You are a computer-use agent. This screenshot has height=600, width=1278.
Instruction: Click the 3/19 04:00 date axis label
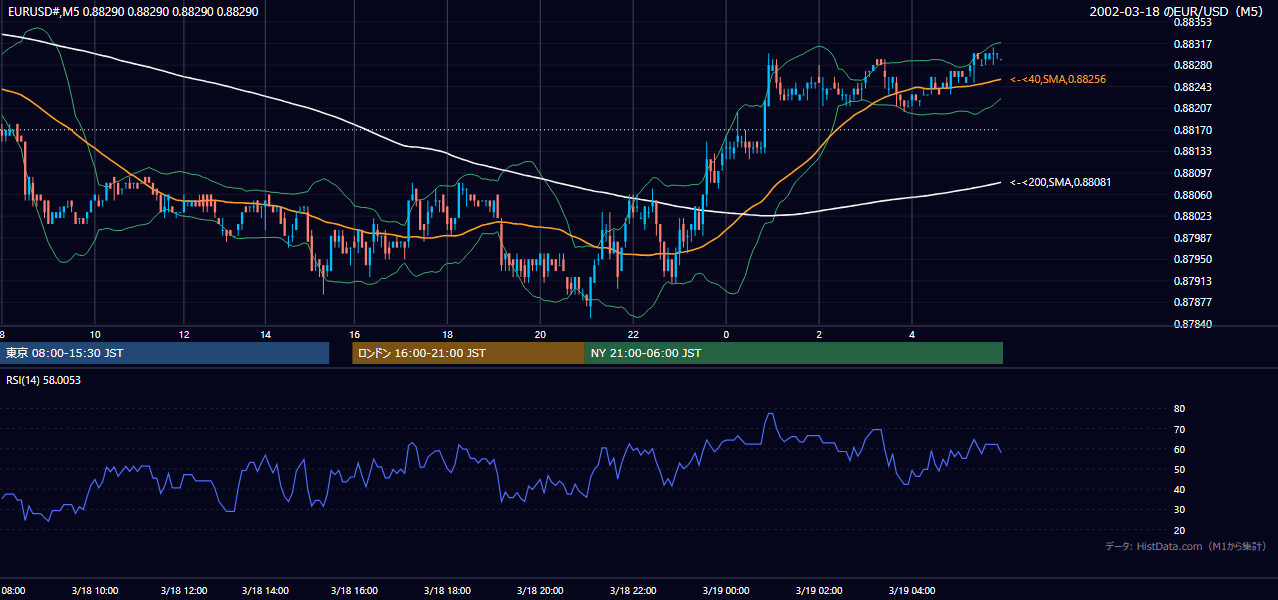[911, 591]
